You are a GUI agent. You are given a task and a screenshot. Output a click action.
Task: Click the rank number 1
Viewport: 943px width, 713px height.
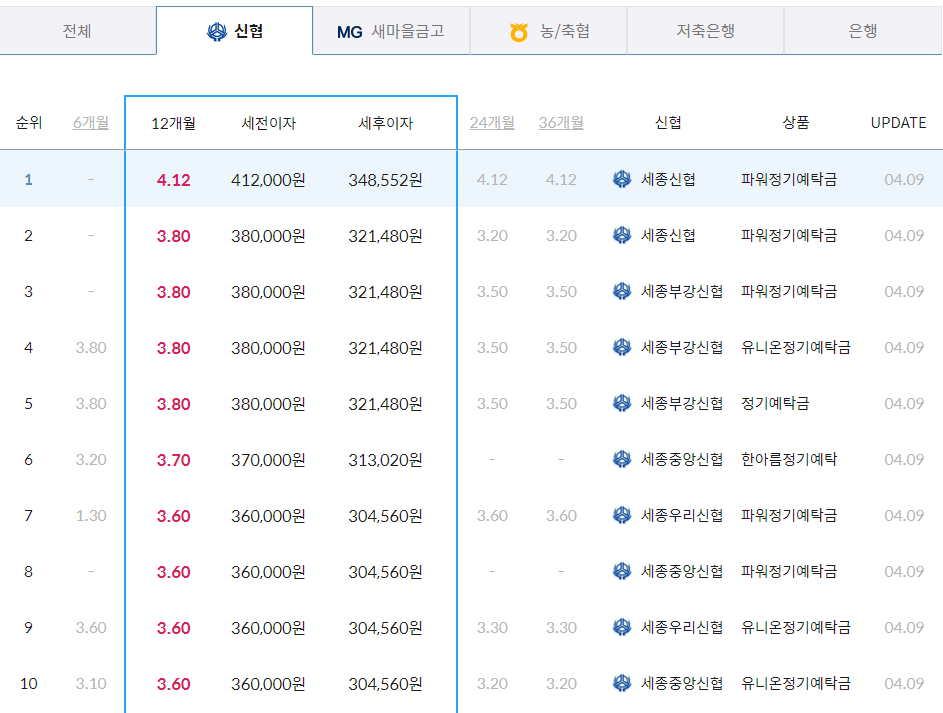pos(28,179)
